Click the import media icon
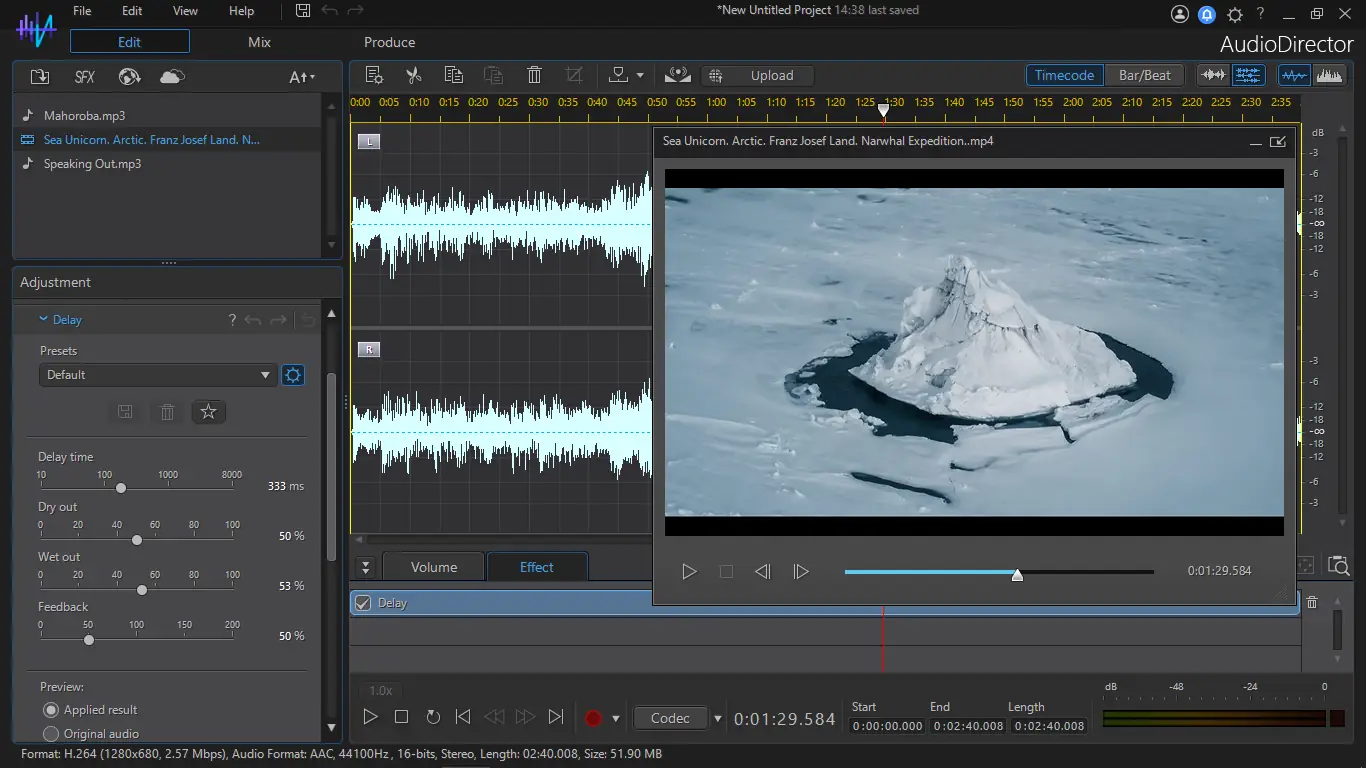Viewport: 1366px width, 768px height. 40,77
